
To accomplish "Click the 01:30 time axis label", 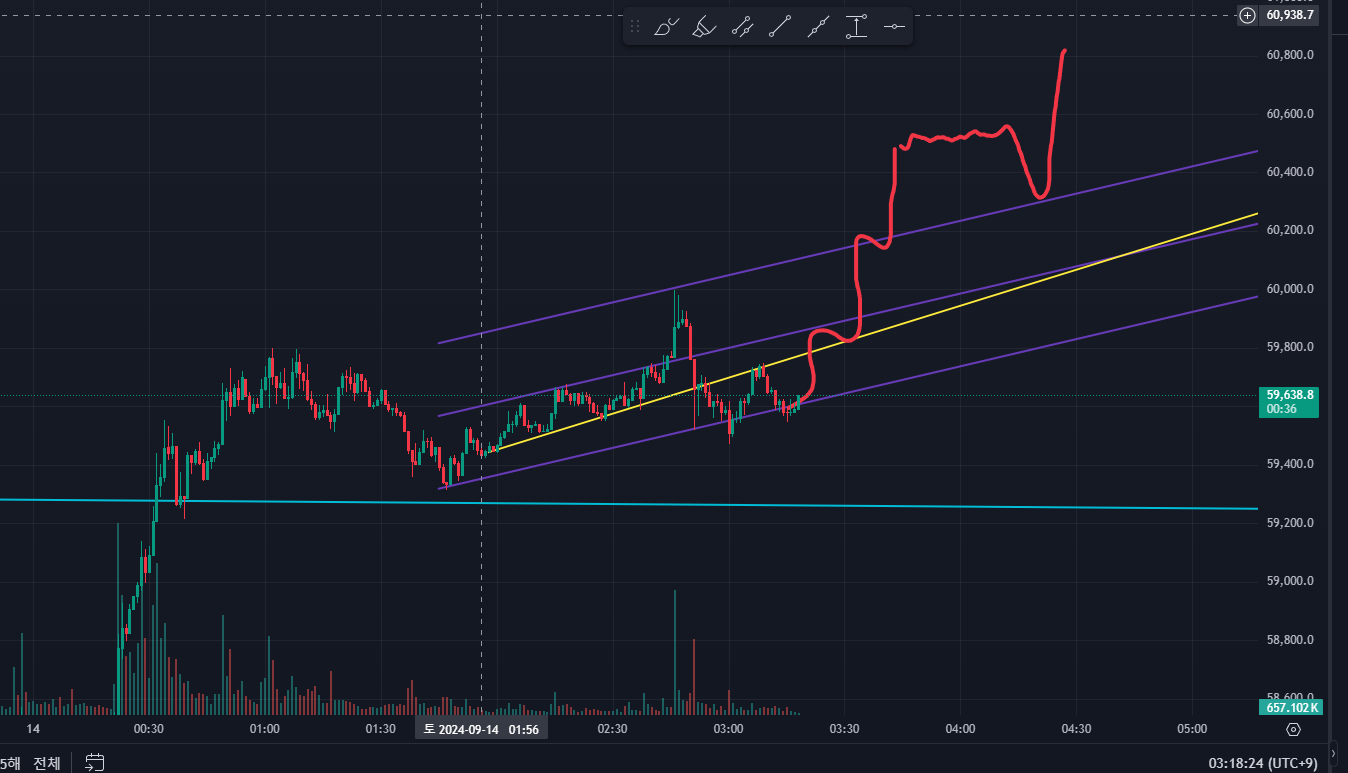I will tap(380, 729).
